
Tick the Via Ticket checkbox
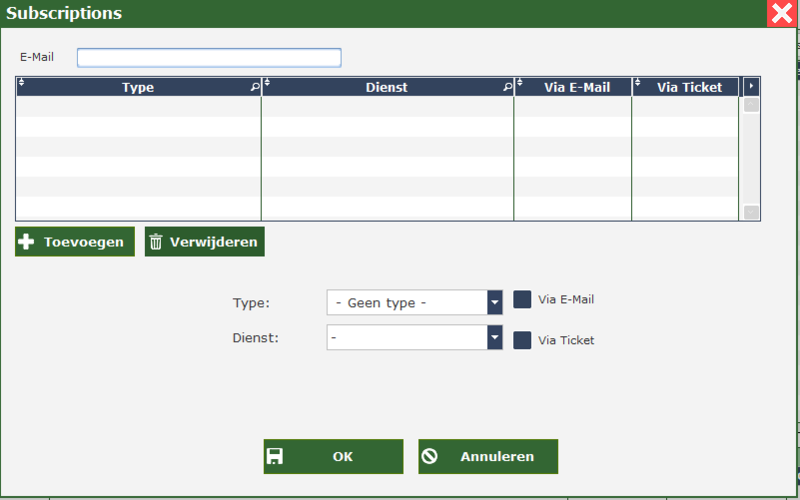[522, 340]
